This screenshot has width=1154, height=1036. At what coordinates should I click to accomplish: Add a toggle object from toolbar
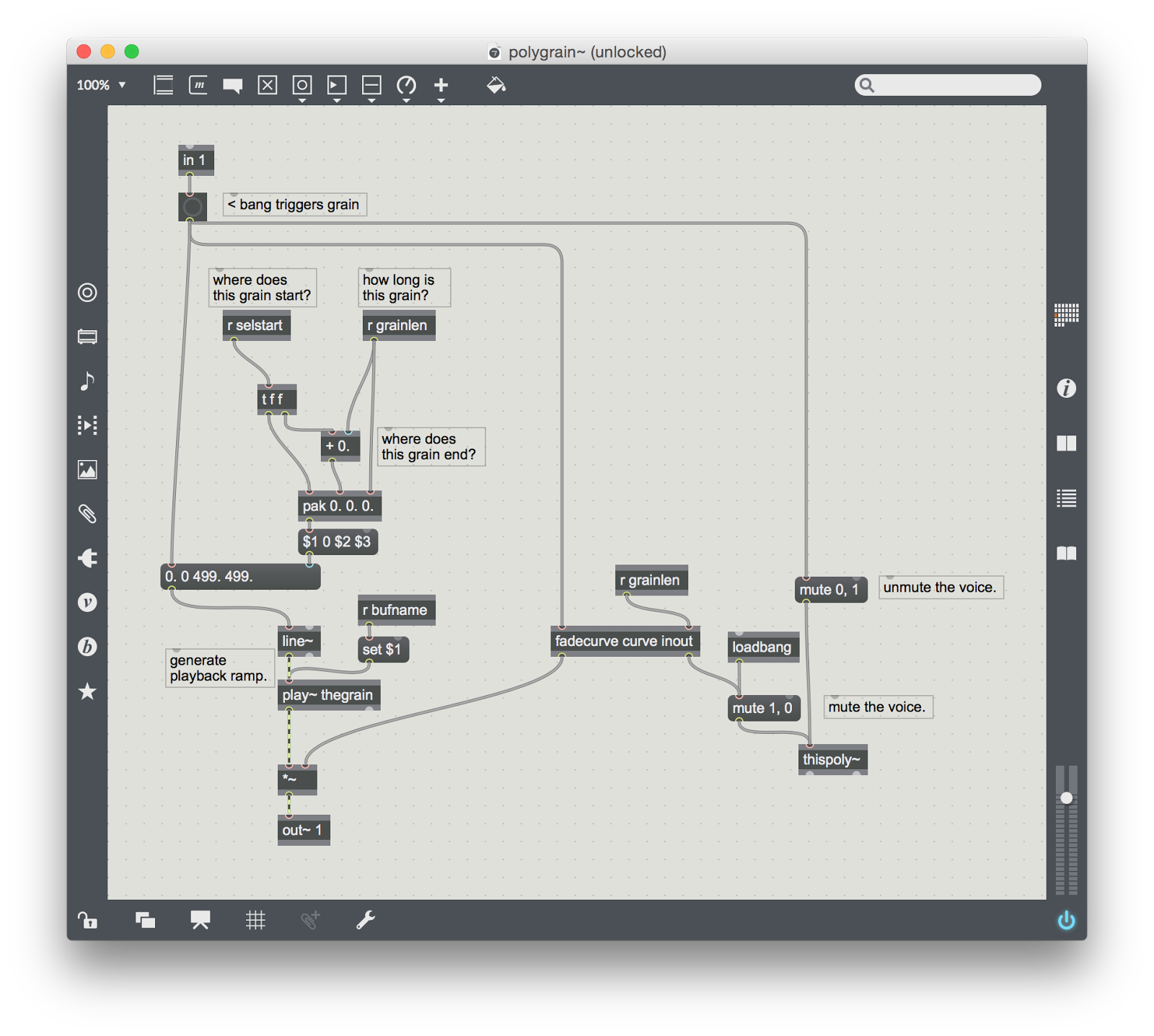[x=268, y=85]
